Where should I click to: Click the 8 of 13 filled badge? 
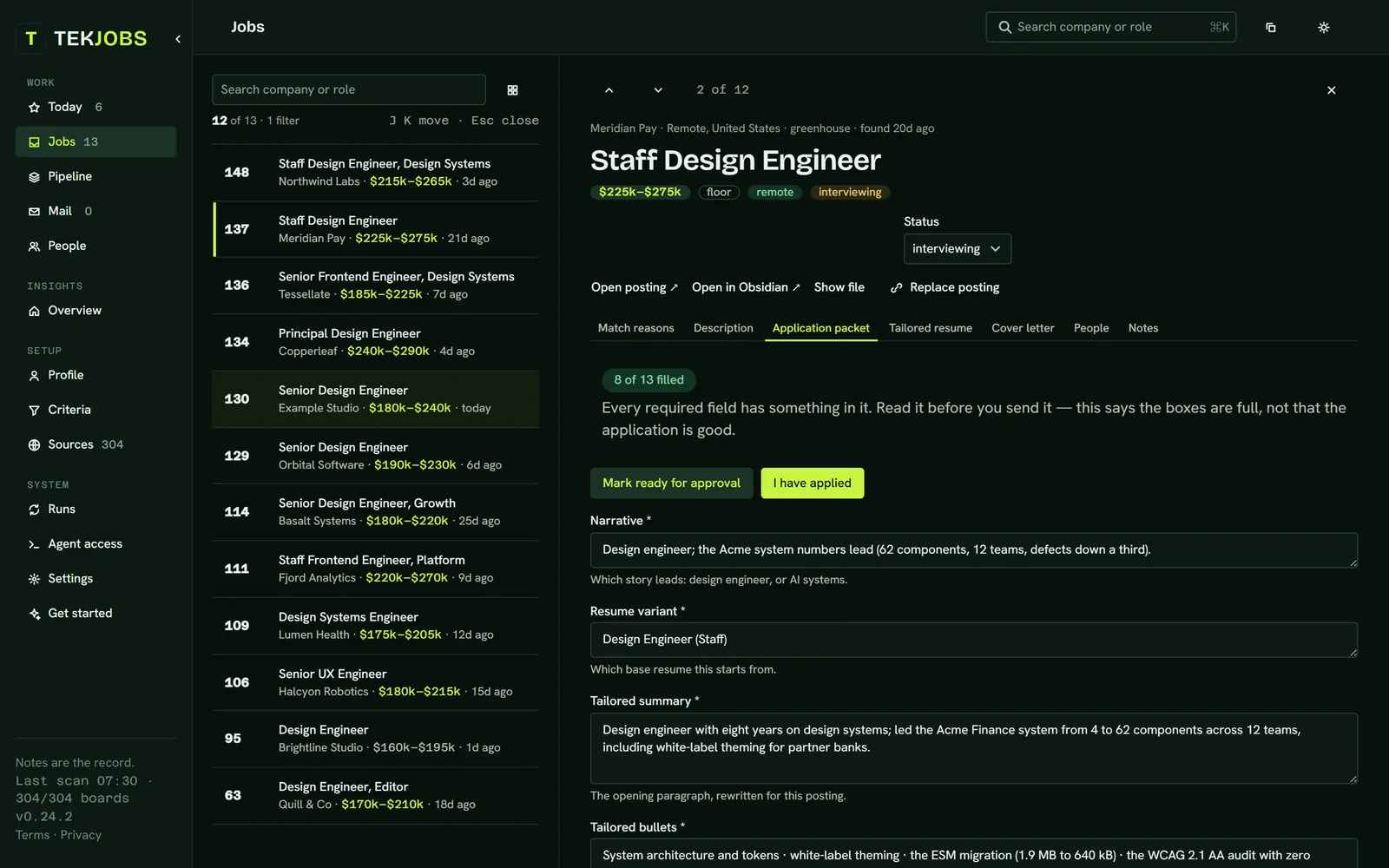(x=648, y=379)
